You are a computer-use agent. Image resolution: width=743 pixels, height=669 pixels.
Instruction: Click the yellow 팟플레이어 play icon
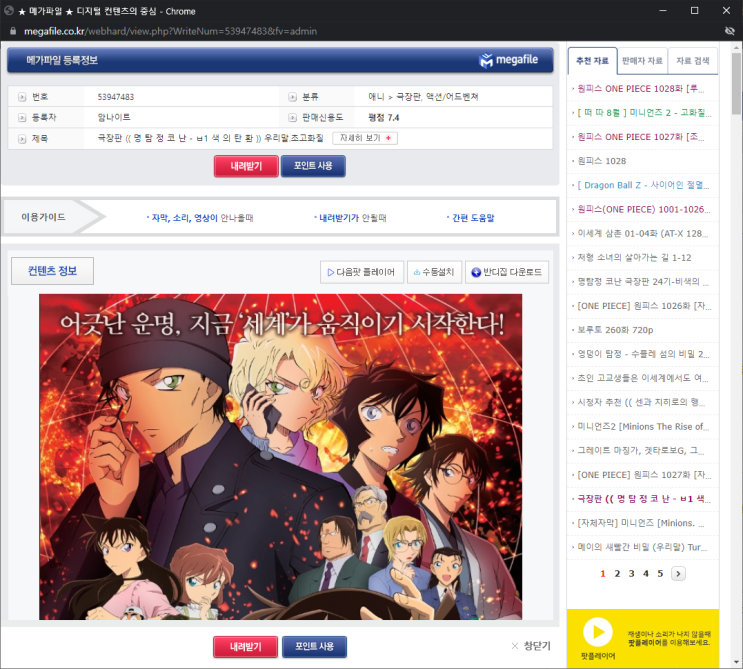point(598,632)
